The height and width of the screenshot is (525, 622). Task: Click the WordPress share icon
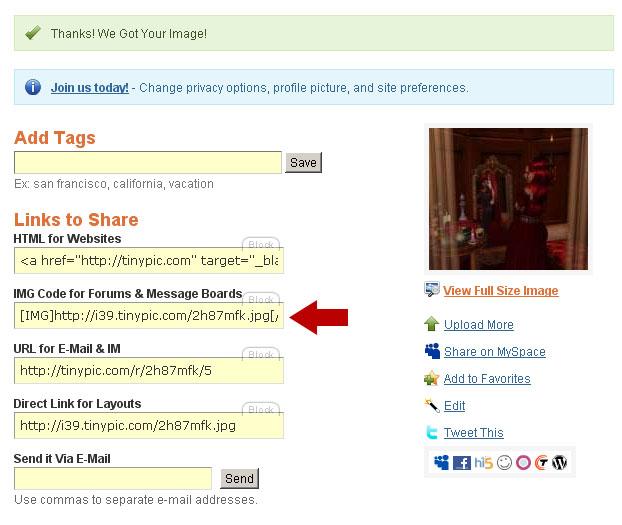(560, 463)
